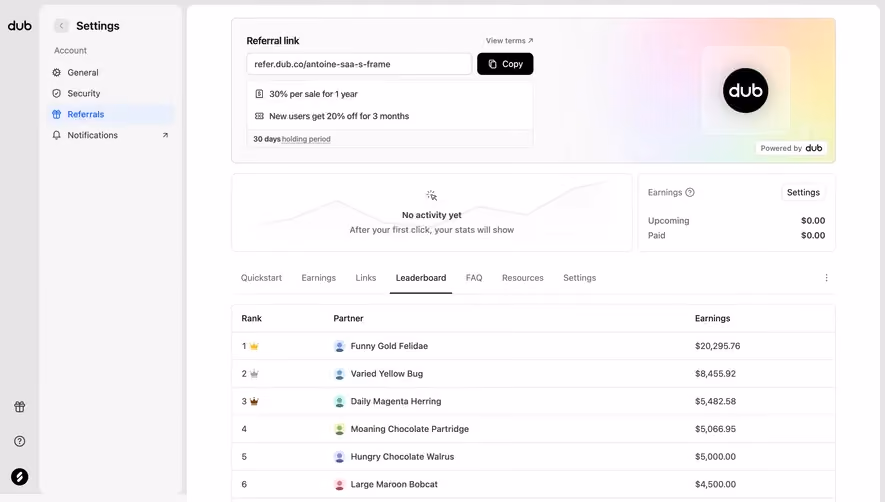Click Large Maroon Bobcat avatar
This screenshot has width=885, height=502.
click(339, 484)
